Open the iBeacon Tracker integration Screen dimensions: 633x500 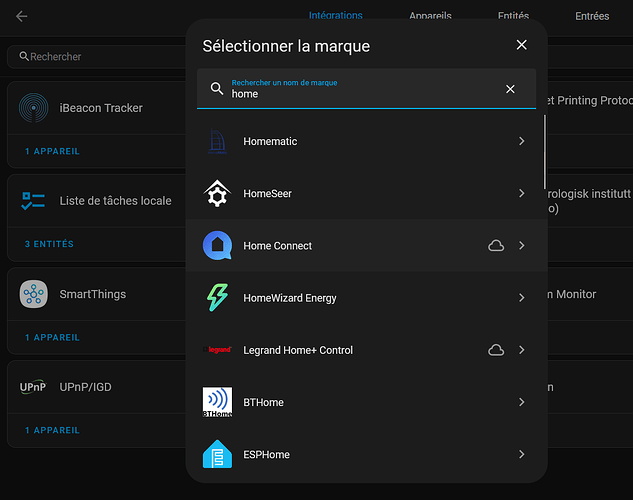[101, 108]
